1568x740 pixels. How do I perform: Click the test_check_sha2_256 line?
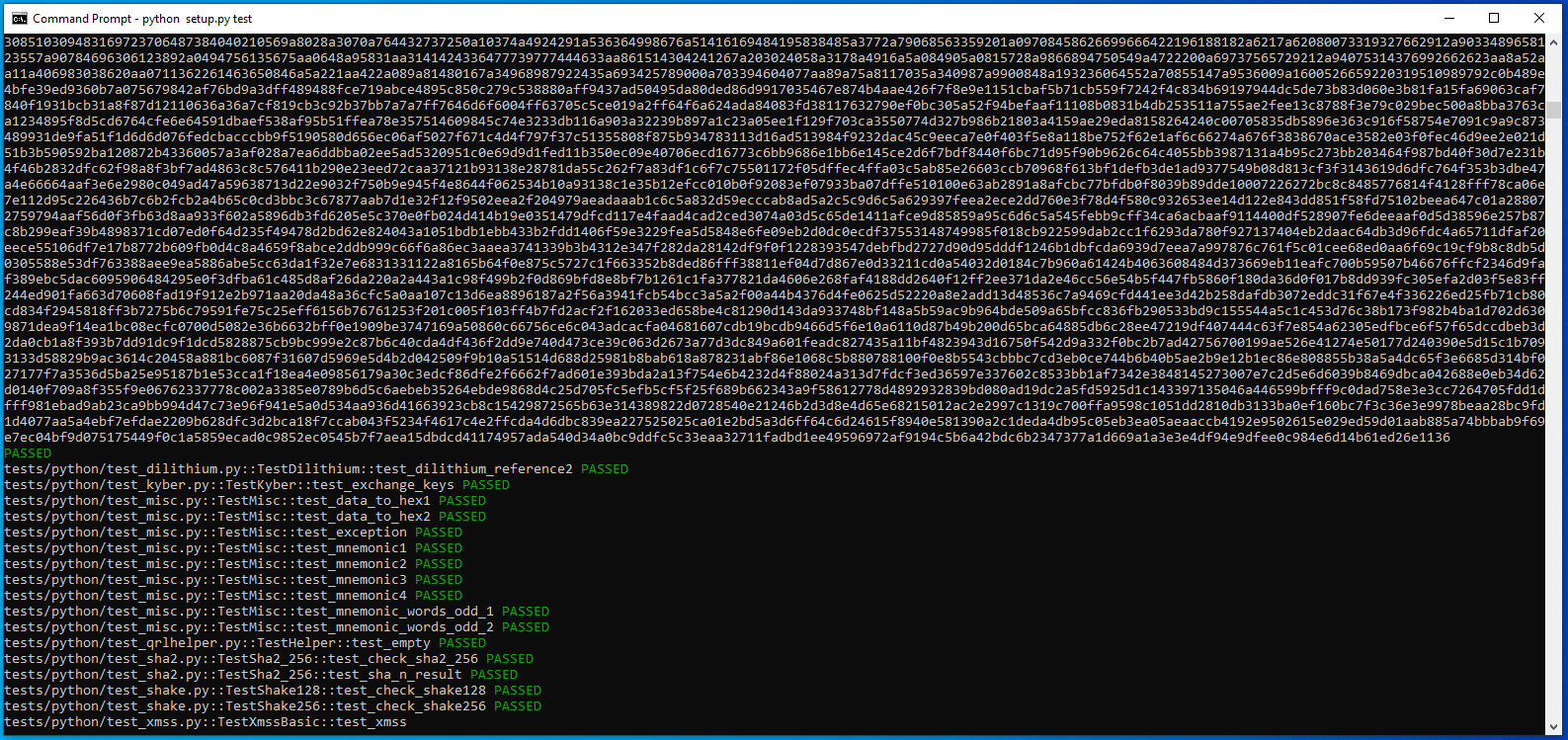[269, 659]
